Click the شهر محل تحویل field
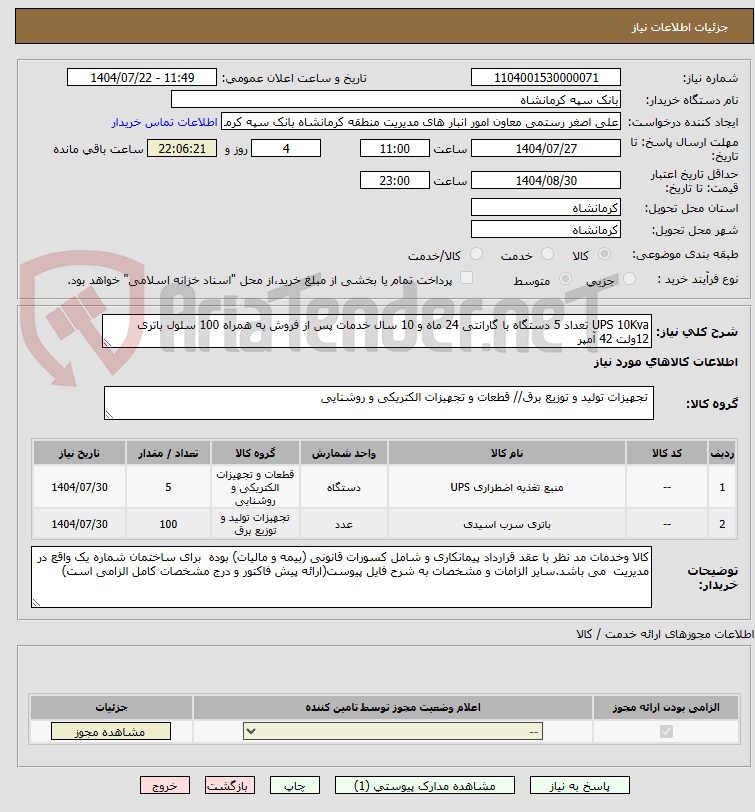755x812 pixels. tap(546, 229)
